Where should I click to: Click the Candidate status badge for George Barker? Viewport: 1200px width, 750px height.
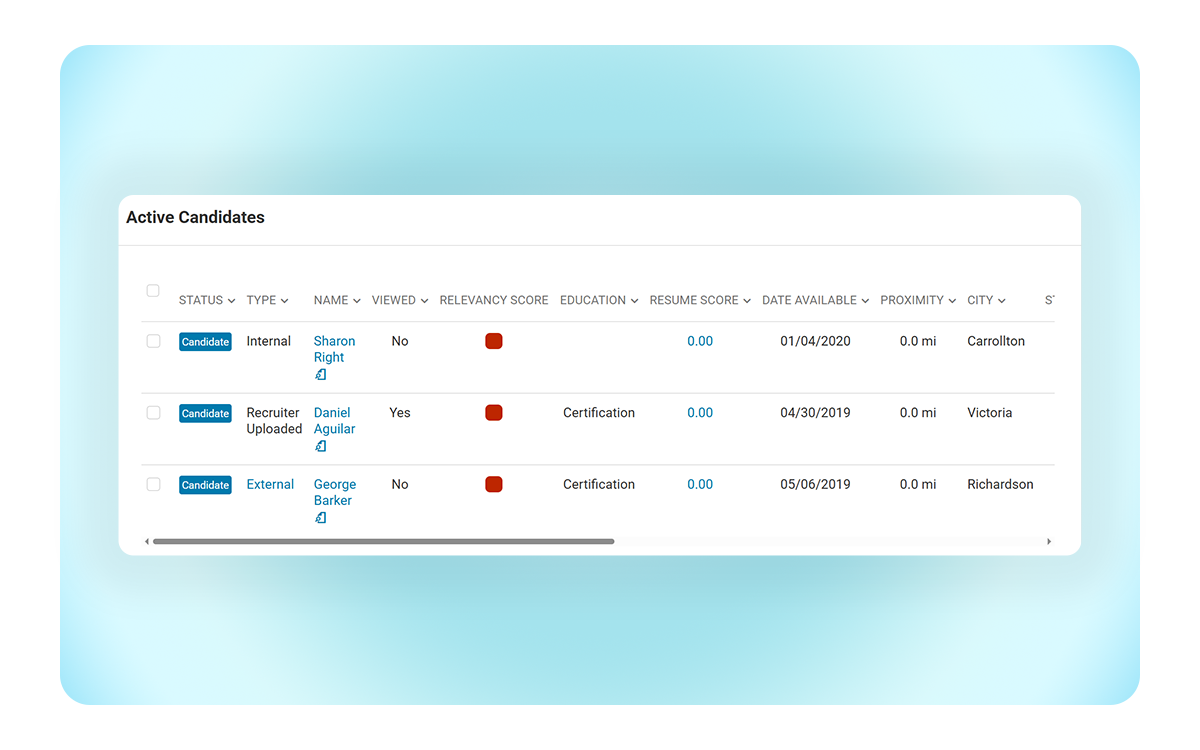(x=205, y=485)
